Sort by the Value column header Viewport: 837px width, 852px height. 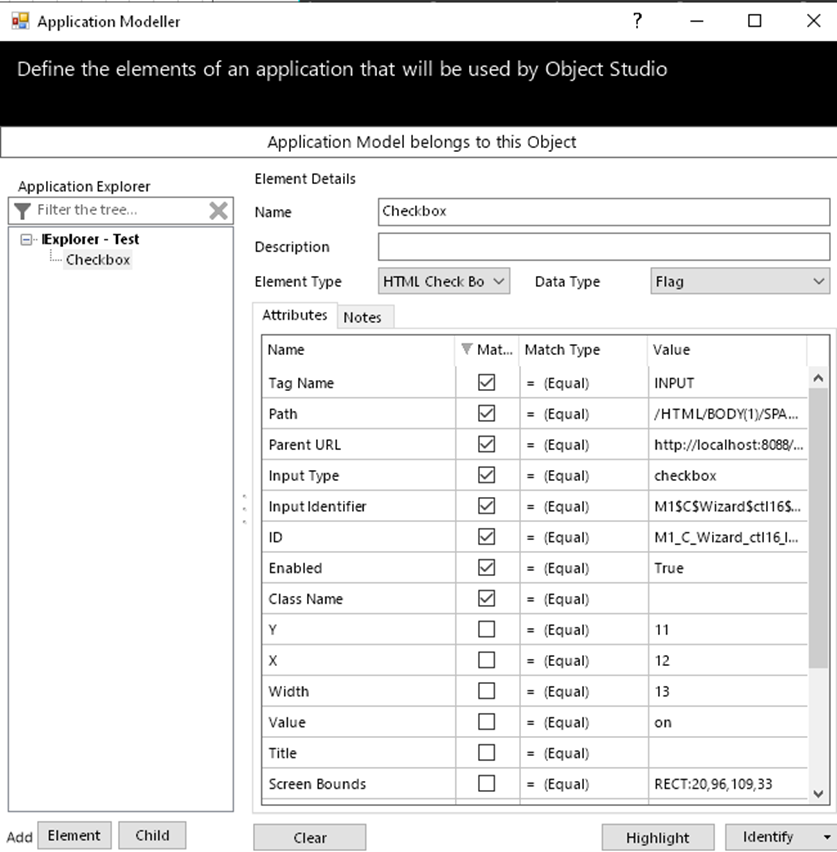click(727, 349)
